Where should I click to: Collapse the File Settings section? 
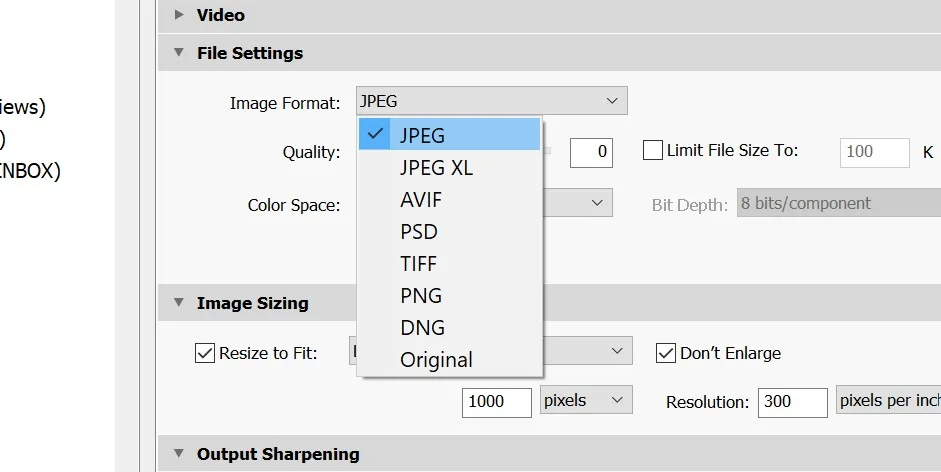coord(179,52)
